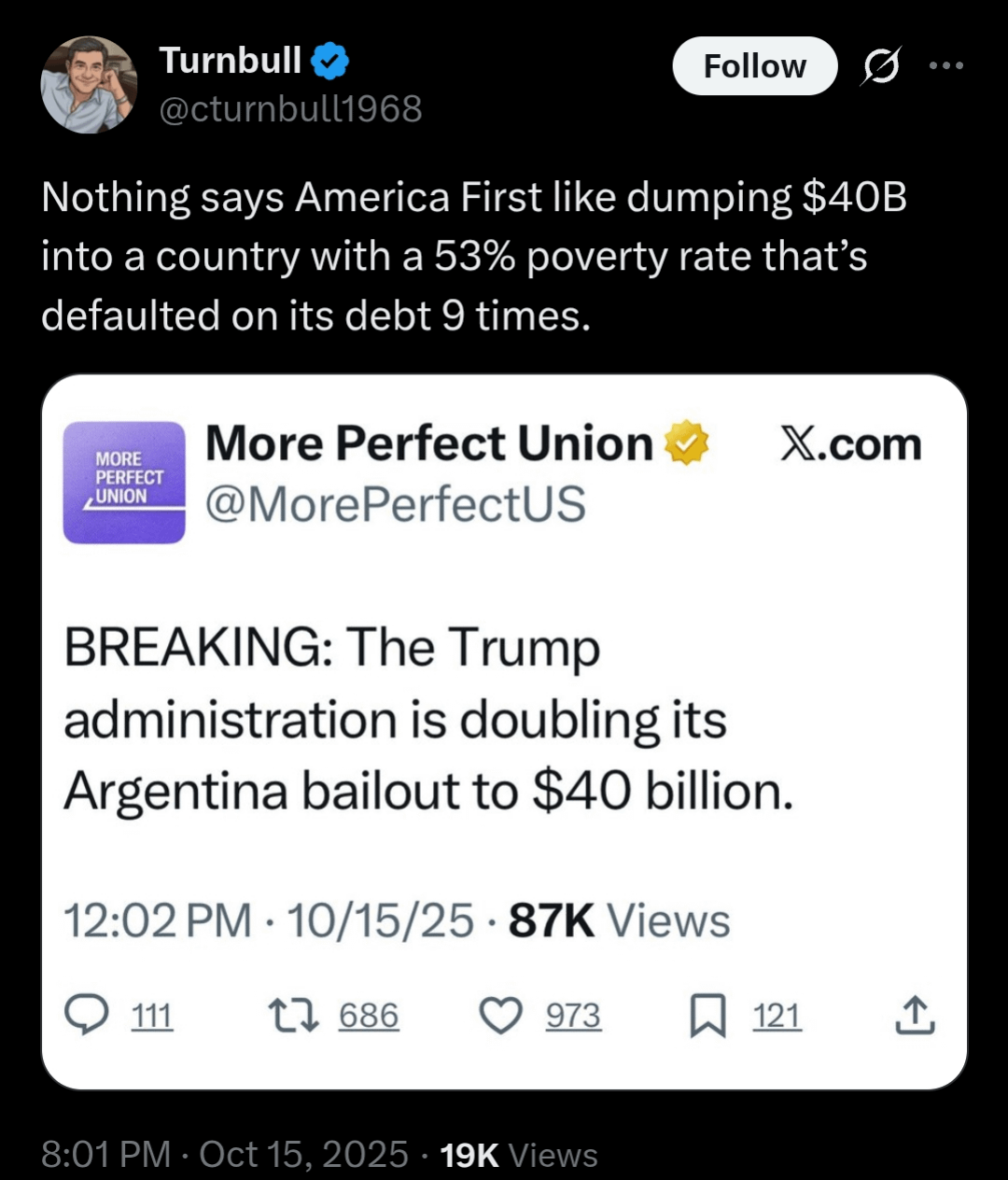1008x1180 pixels.
Task: Click the share upload icon
Action: click(915, 1016)
